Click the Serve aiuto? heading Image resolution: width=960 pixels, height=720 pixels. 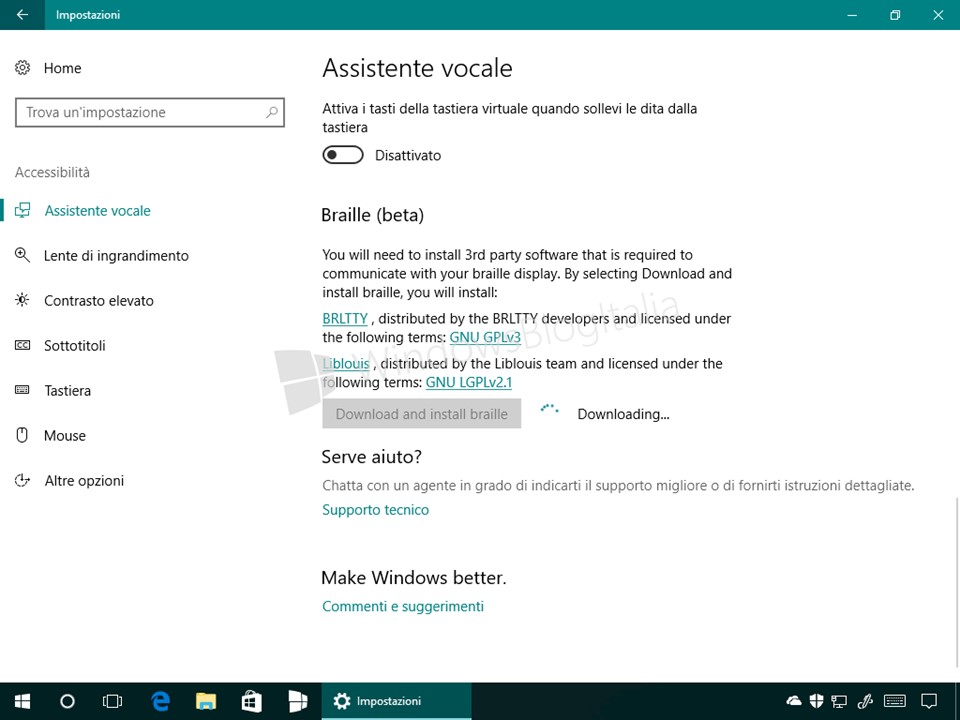tap(372, 457)
